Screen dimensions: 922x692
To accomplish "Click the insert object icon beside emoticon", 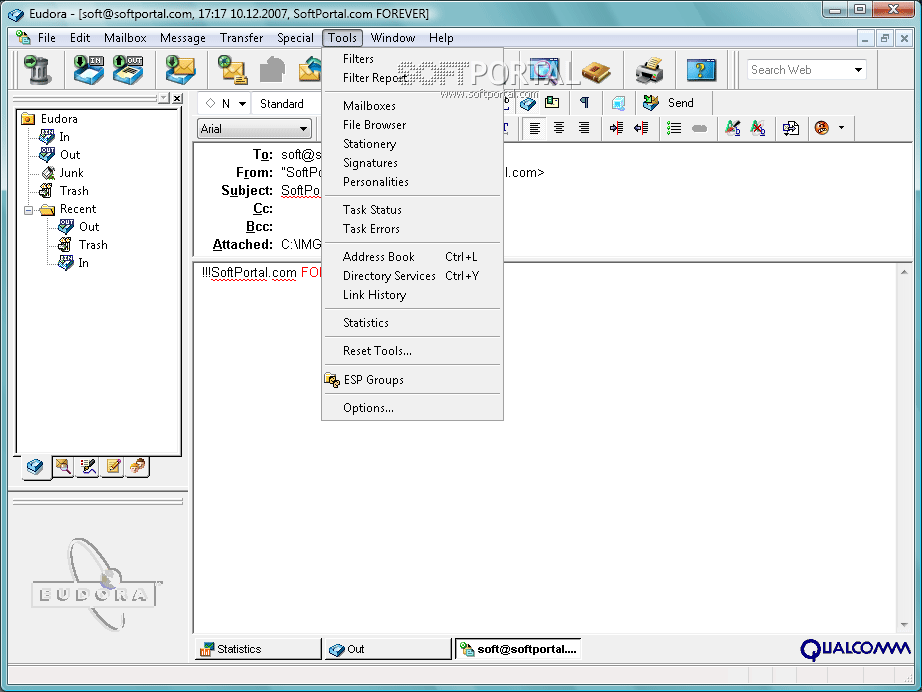I will coord(791,128).
